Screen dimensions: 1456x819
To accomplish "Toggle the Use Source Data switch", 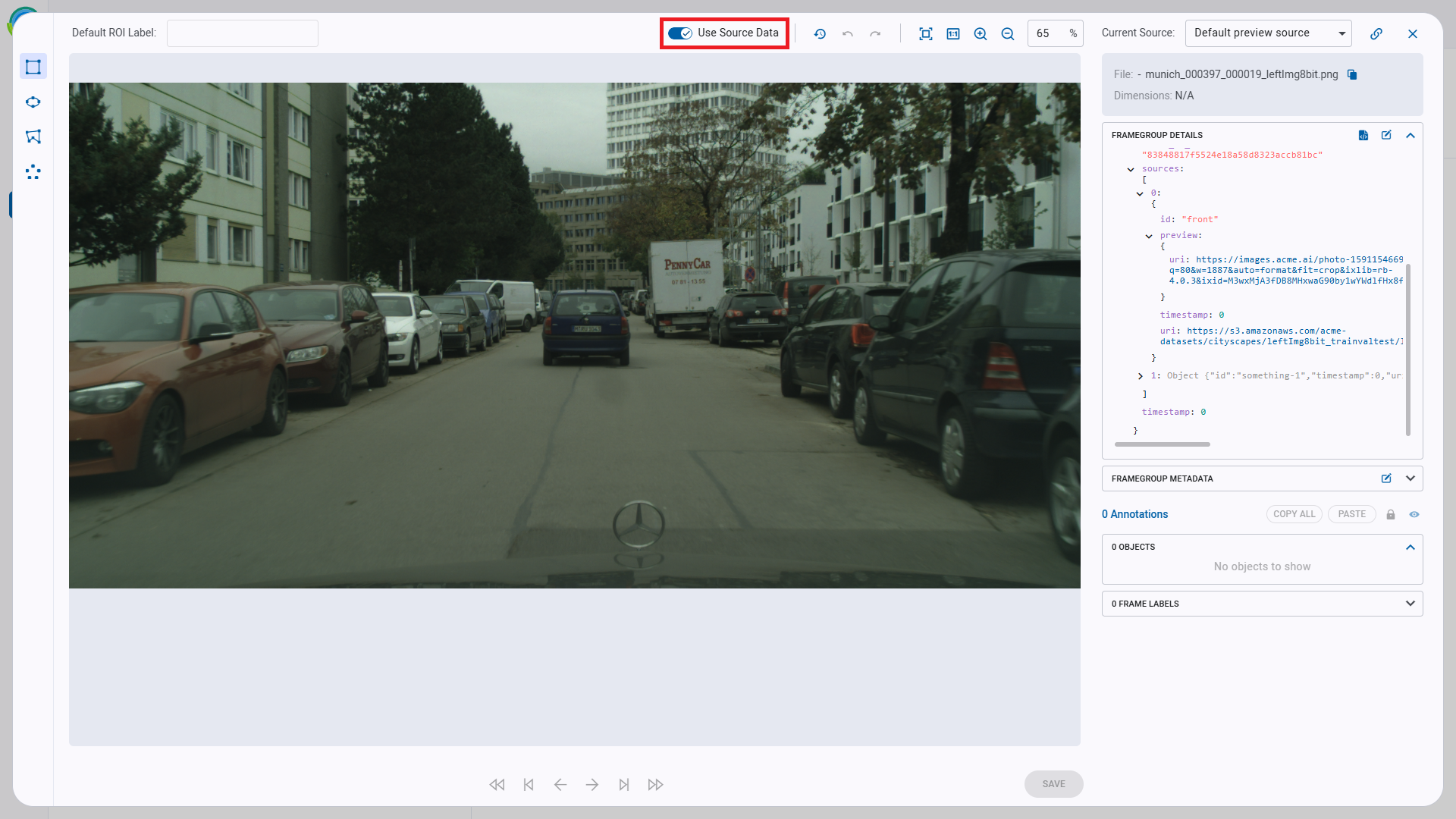I will pyautogui.click(x=679, y=33).
